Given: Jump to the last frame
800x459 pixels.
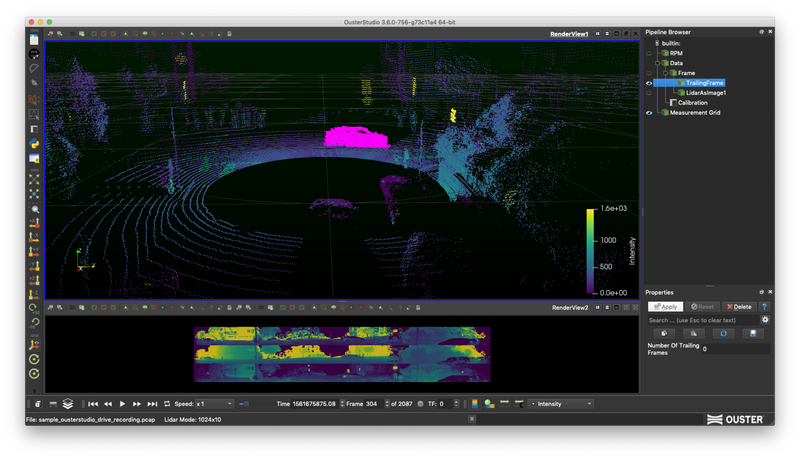Looking at the screenshot, I should pyautogui.click(x=152, y=404).
